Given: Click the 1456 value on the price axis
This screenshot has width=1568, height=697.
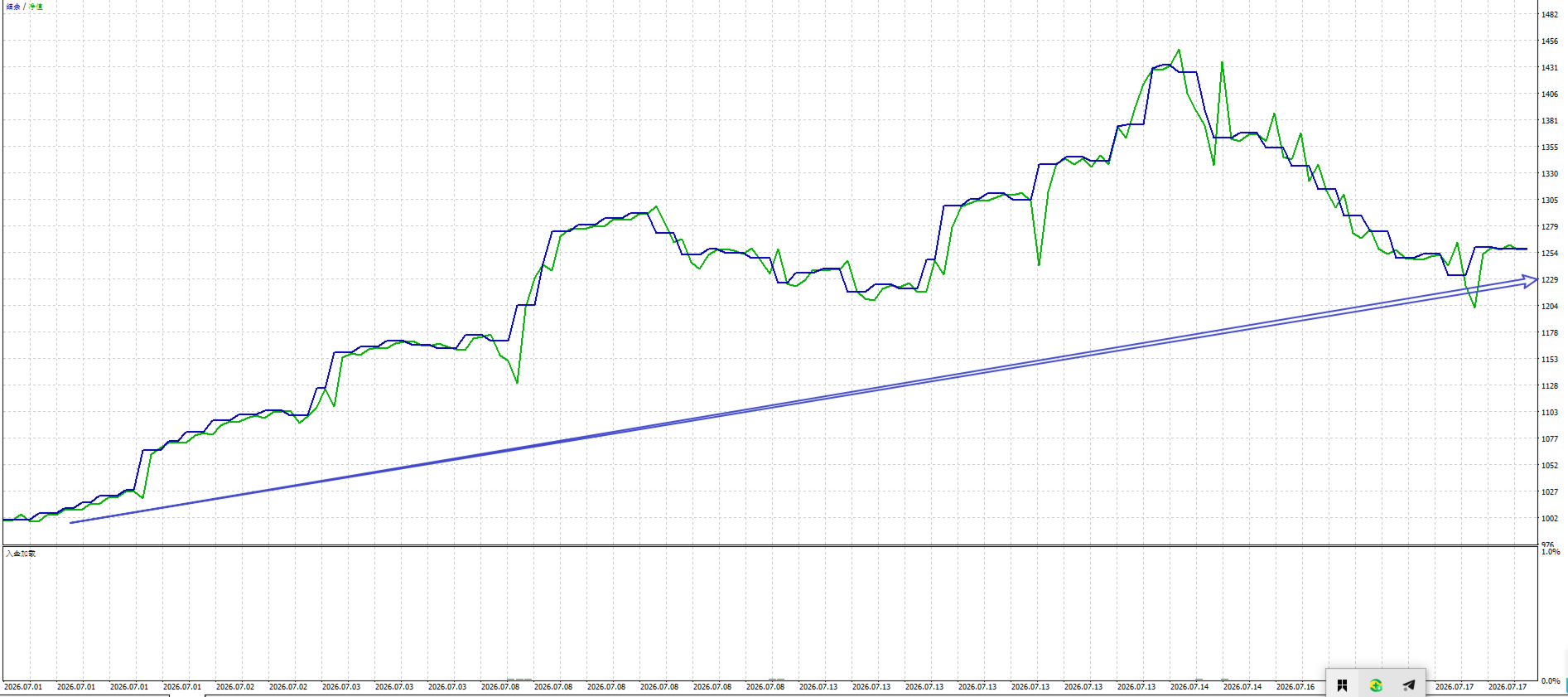Looking at the screenshot, I should [1549, 41].
